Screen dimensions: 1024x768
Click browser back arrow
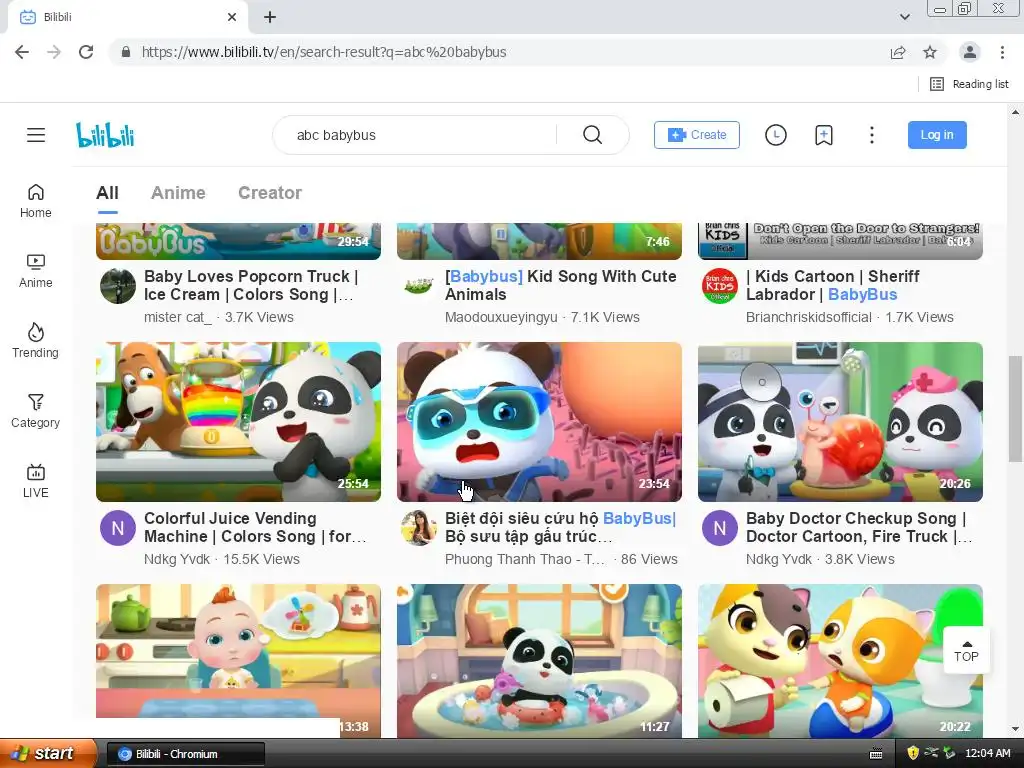tap(22, 52)
